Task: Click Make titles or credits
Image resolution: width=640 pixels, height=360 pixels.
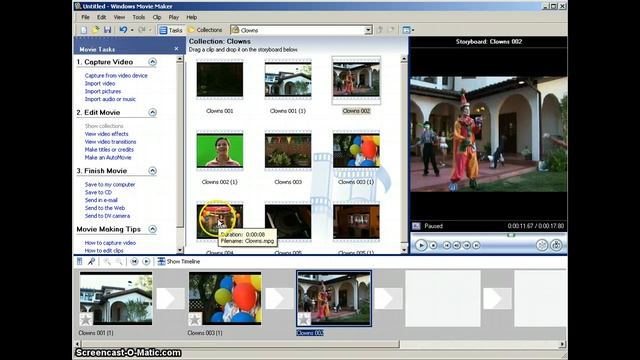Action: click(x=109, y=149)
